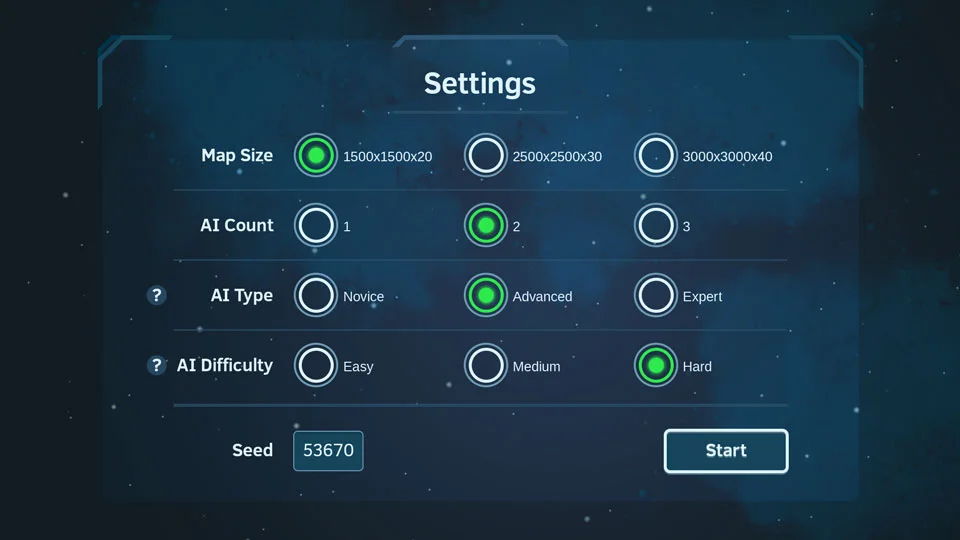Set AI Count to 3
The width and height of the screenshot is (960, 540).
656,226
